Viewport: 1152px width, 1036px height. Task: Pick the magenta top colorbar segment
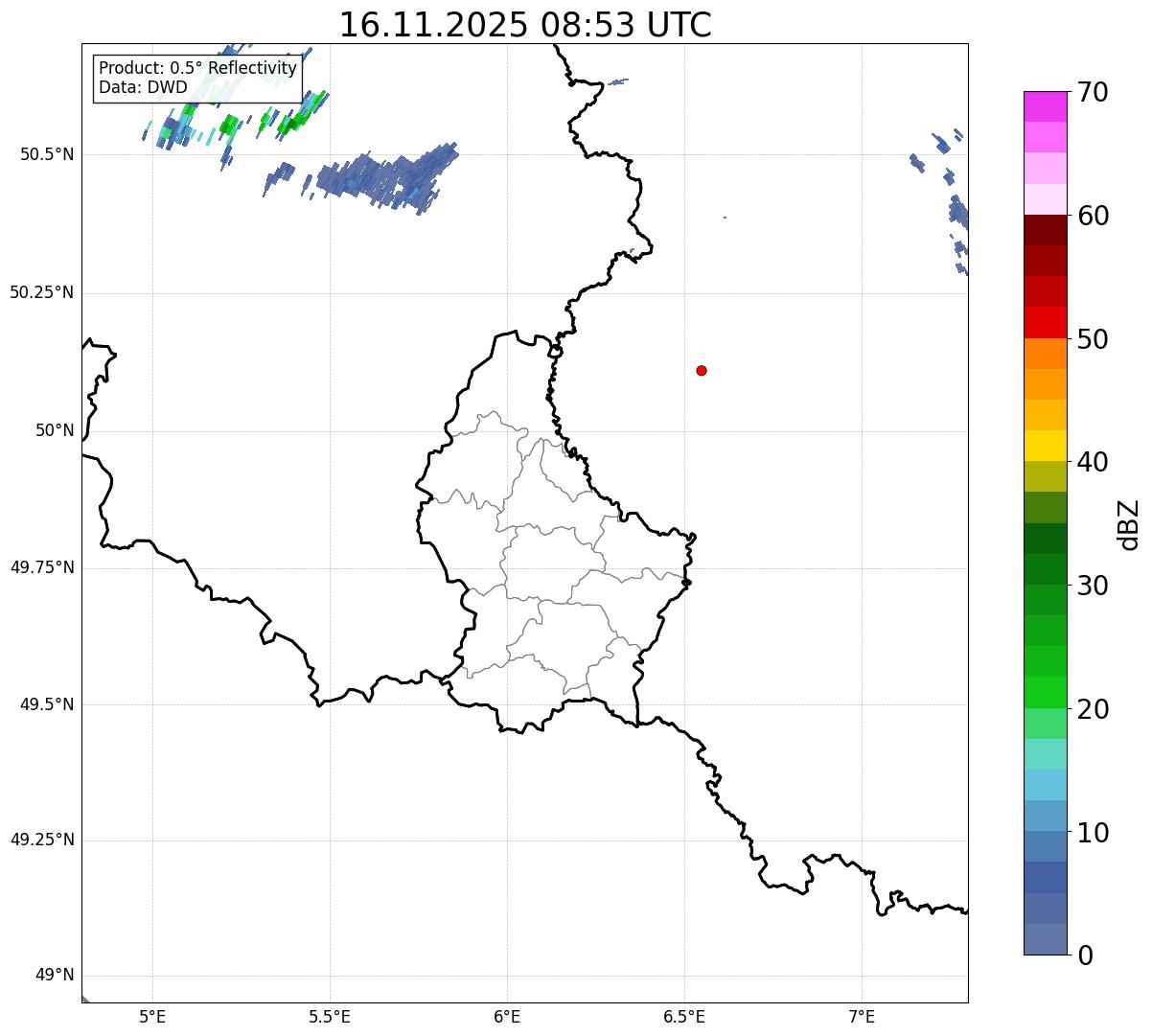[1045, 106]
